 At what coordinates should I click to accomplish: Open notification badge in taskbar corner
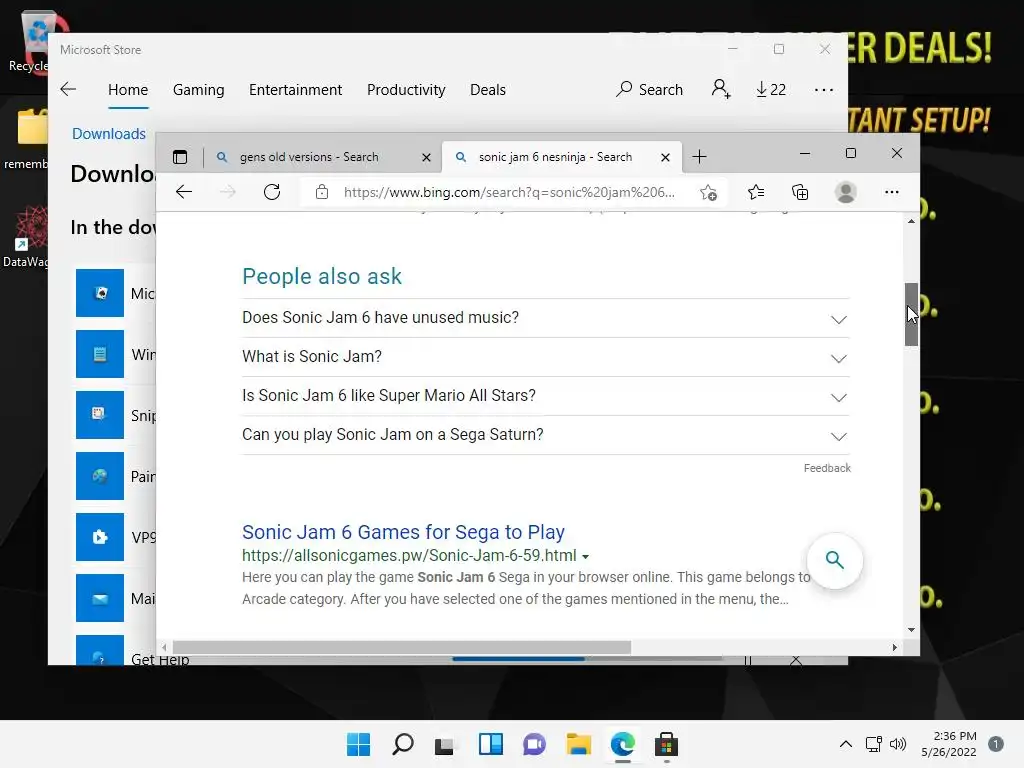[x=996, y=744]
